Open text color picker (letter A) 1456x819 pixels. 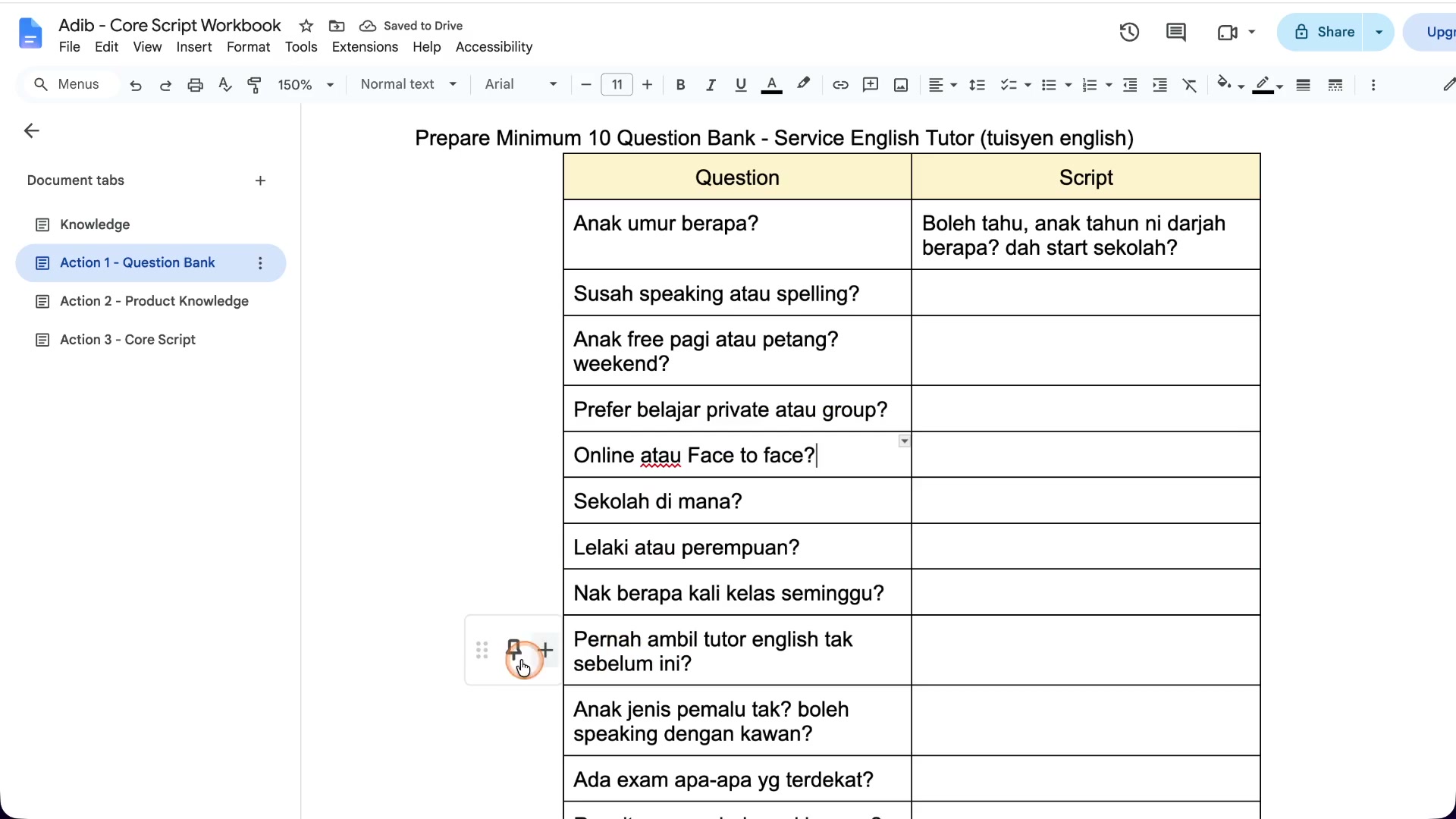coord(771,85)
